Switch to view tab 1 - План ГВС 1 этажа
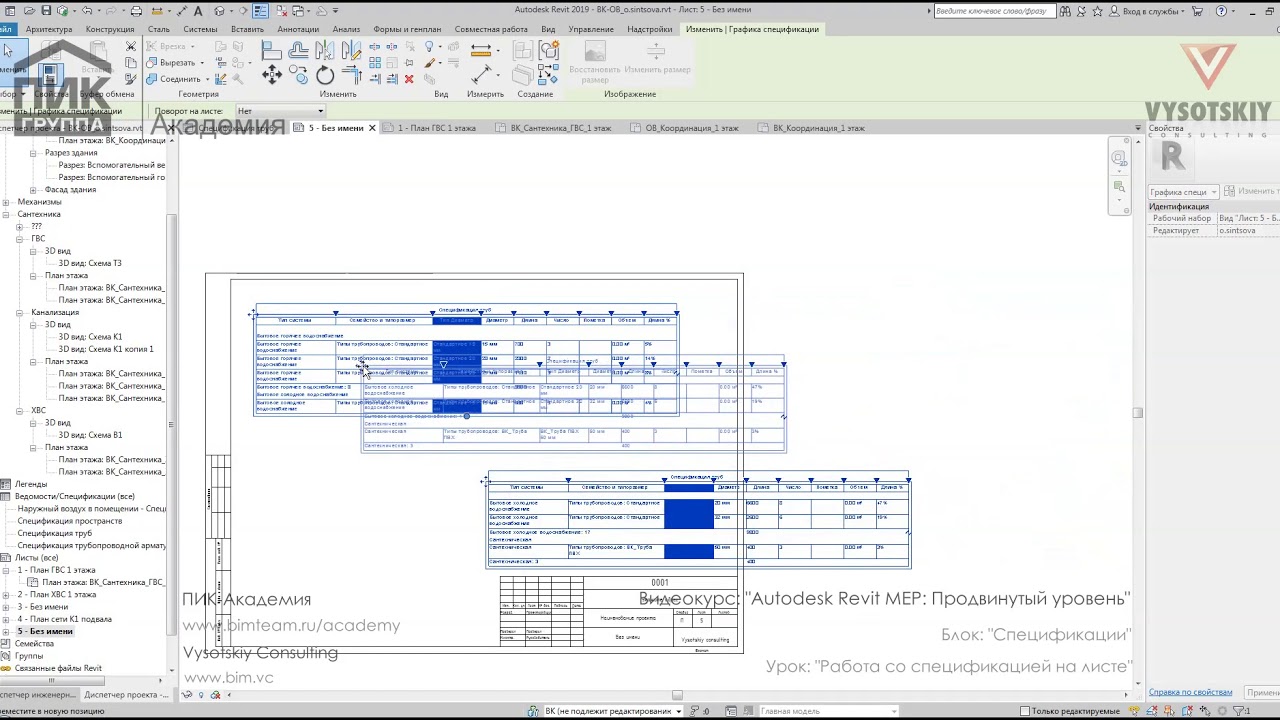Image resolution: width=1280 pixels, height=720 pixels. 437,128
